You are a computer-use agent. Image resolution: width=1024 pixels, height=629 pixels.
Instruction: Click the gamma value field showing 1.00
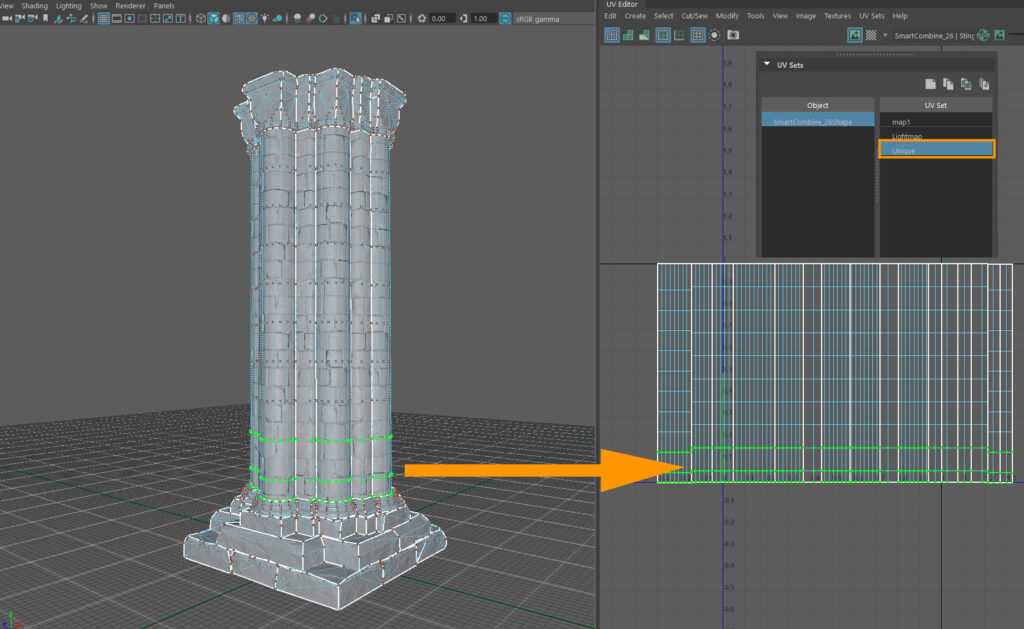pyautogui.click(x=481, y=18)
